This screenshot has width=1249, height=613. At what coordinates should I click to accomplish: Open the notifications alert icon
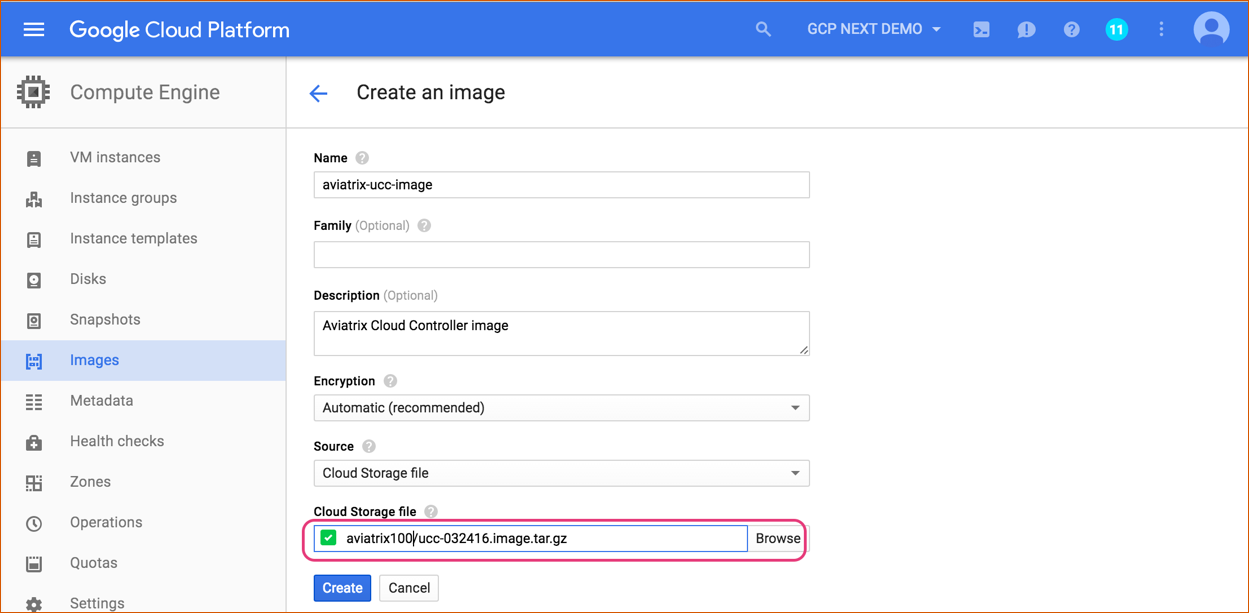(x=1026, y=29)
